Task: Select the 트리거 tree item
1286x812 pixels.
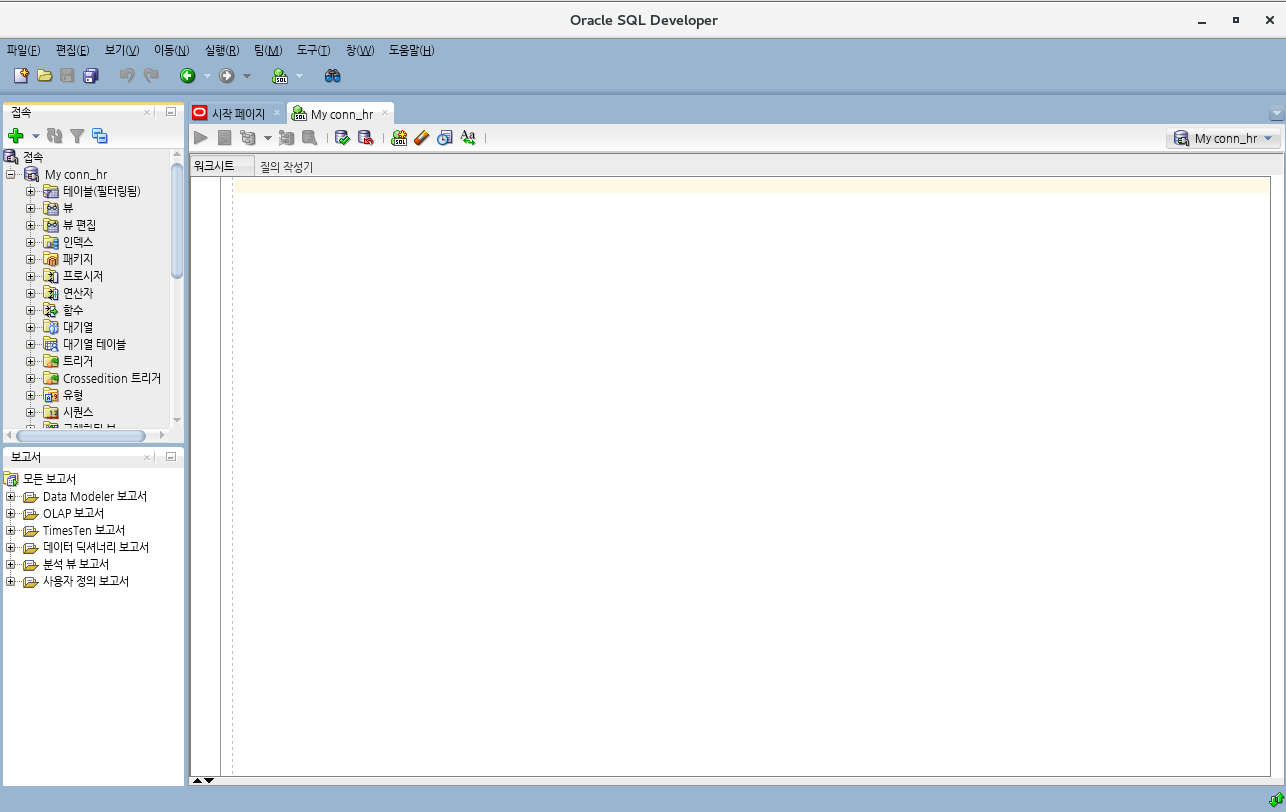Action: tap(78, 361)
